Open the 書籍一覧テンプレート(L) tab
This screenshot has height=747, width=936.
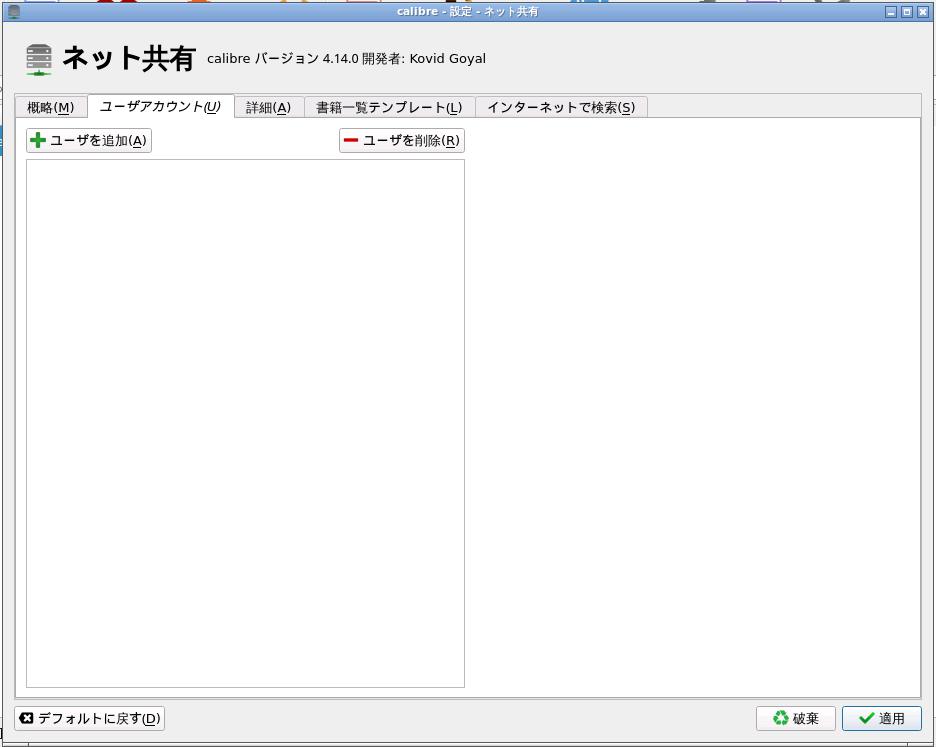389,107
